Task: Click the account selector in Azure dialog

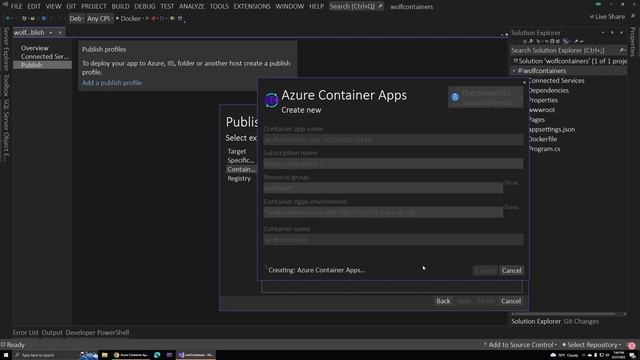Action: [485, 97]
